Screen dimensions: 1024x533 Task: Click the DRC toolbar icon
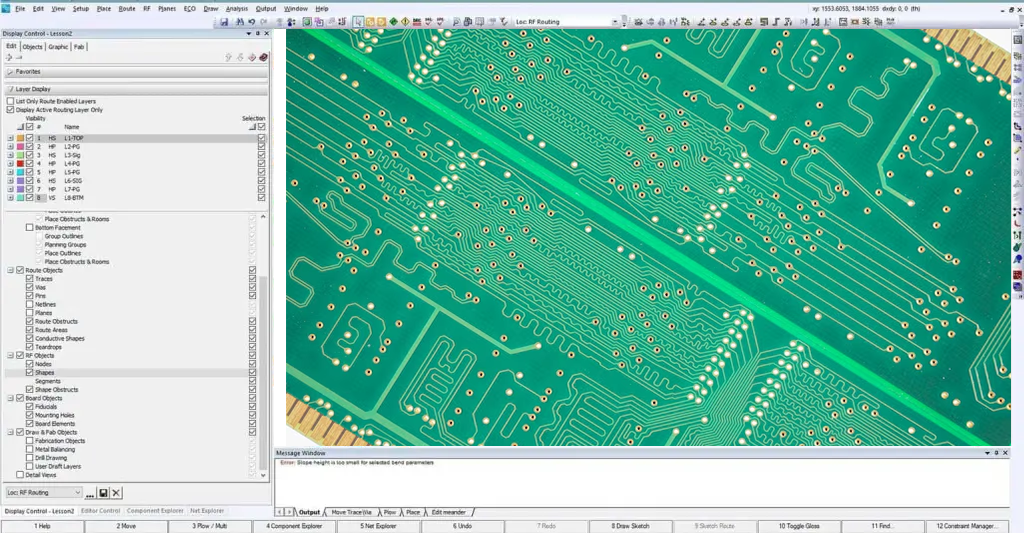tap(417, 22)
